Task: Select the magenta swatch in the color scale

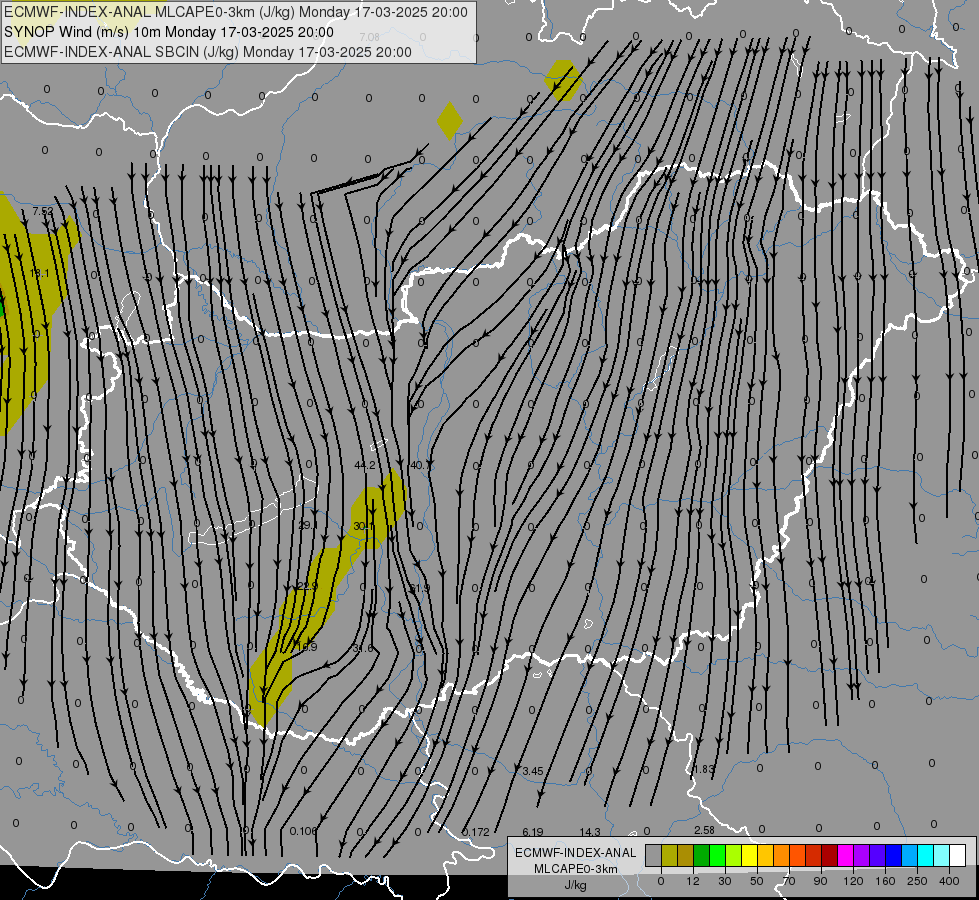Action: (845, 855)
